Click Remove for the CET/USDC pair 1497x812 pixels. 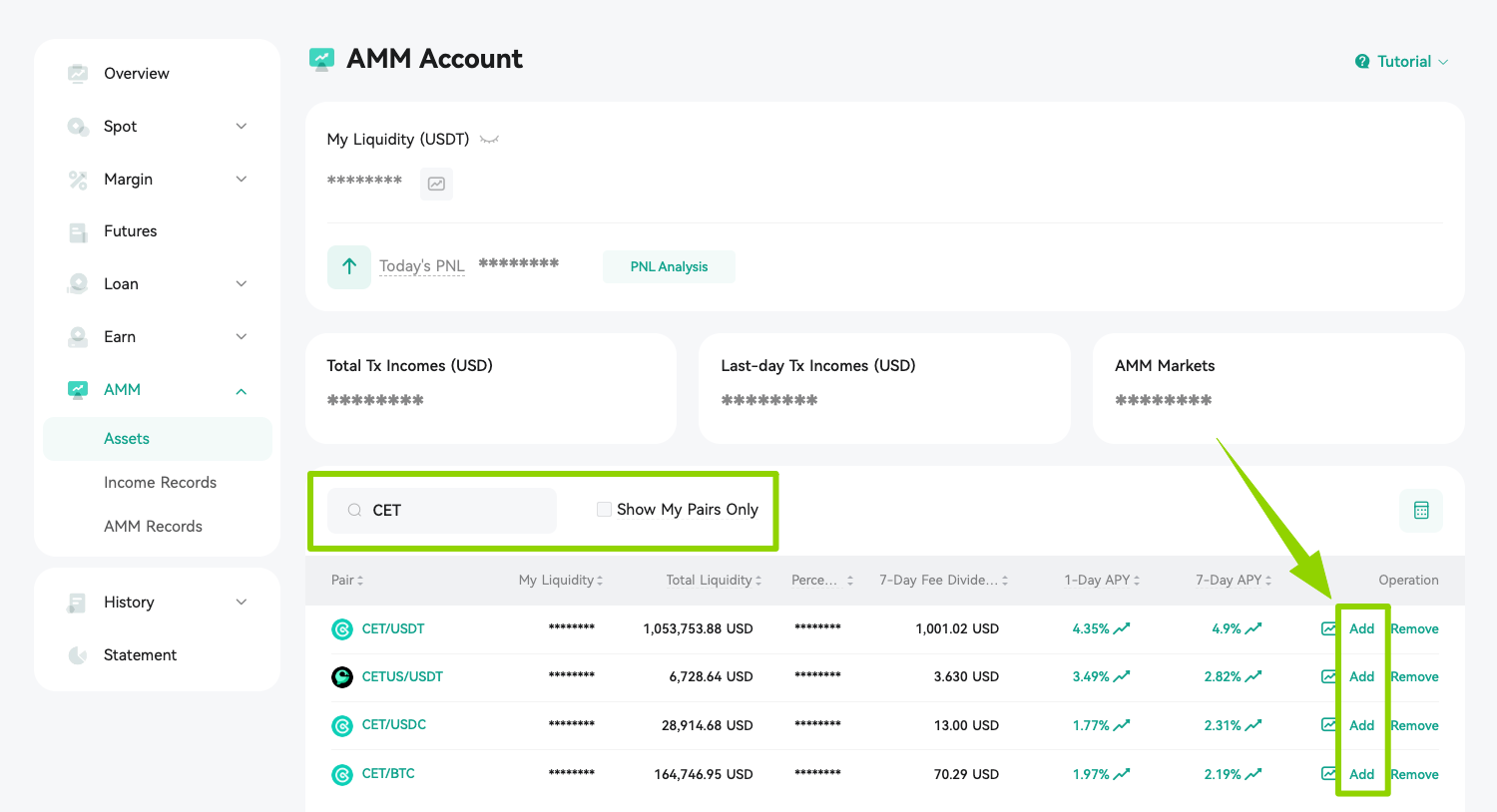coord(1414,725)
